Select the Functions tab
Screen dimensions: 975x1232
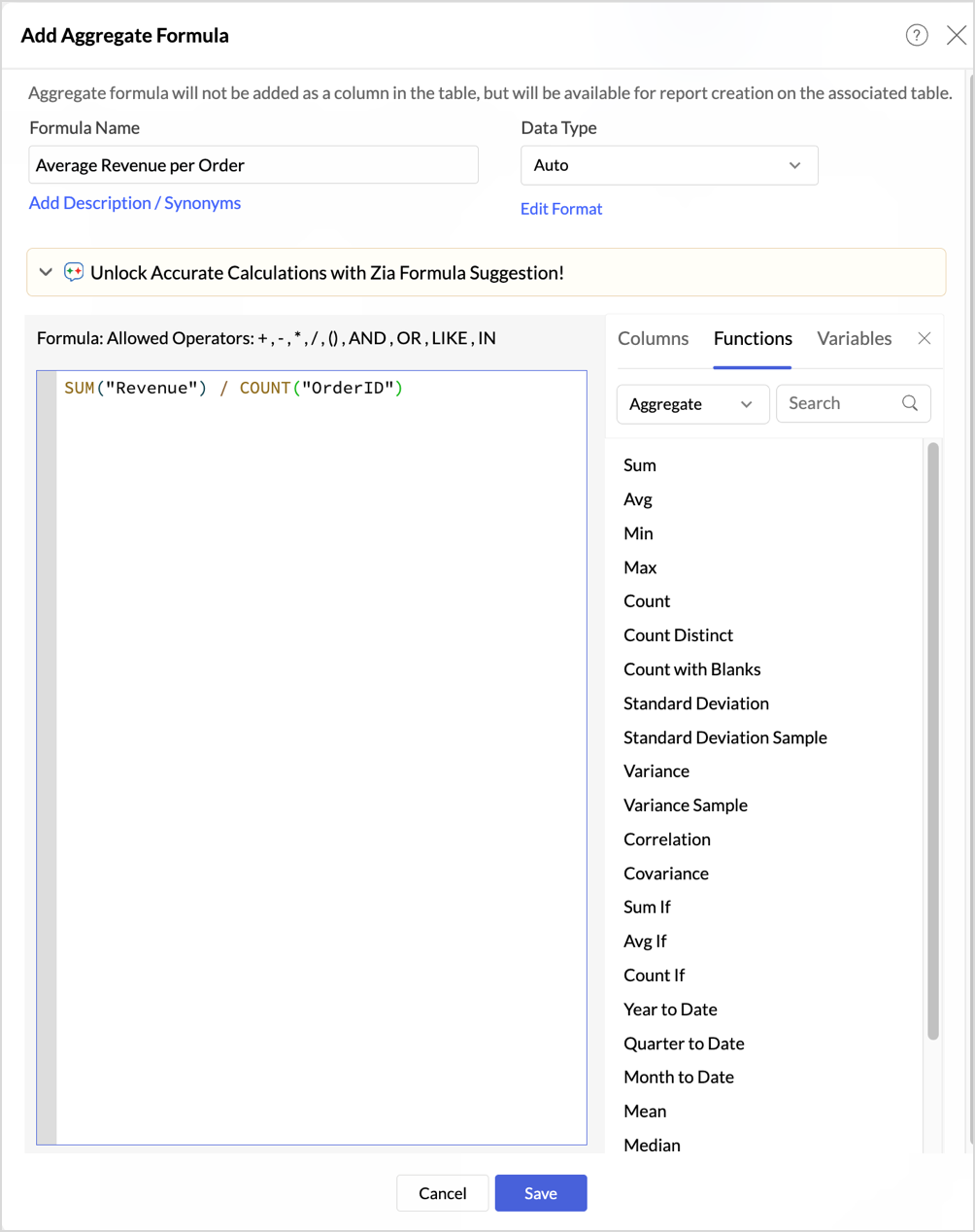pos(753,338)
